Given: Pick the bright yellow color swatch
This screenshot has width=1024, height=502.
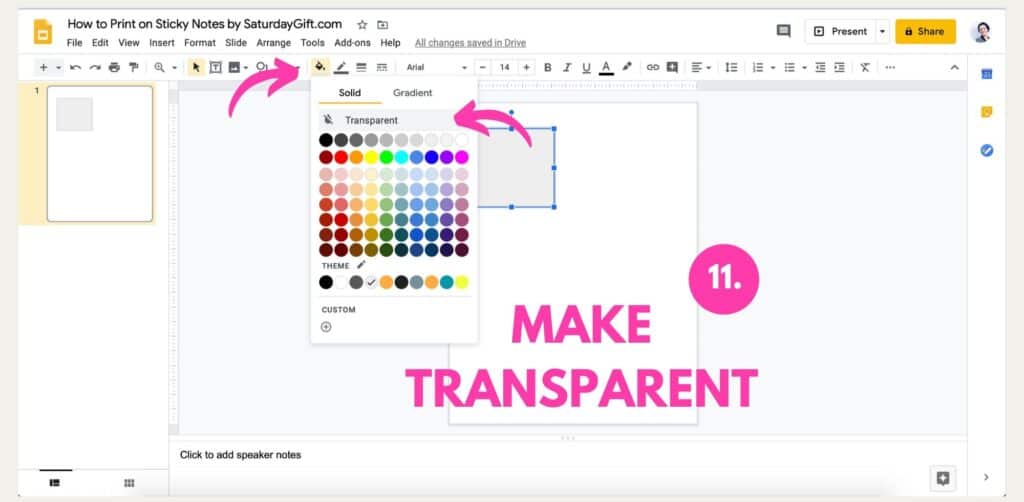Looking at the screenshot, I should 371,157.
